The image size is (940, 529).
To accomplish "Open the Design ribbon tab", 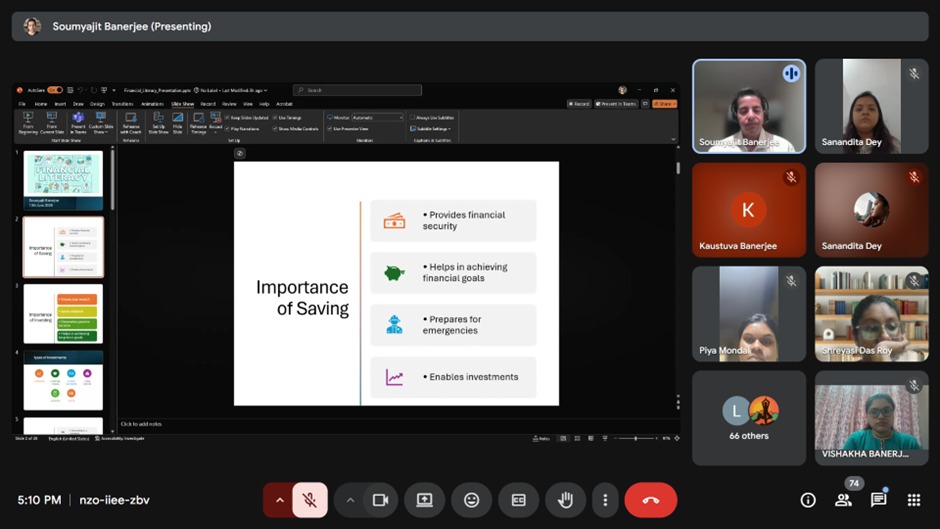I will coord(97,104).
